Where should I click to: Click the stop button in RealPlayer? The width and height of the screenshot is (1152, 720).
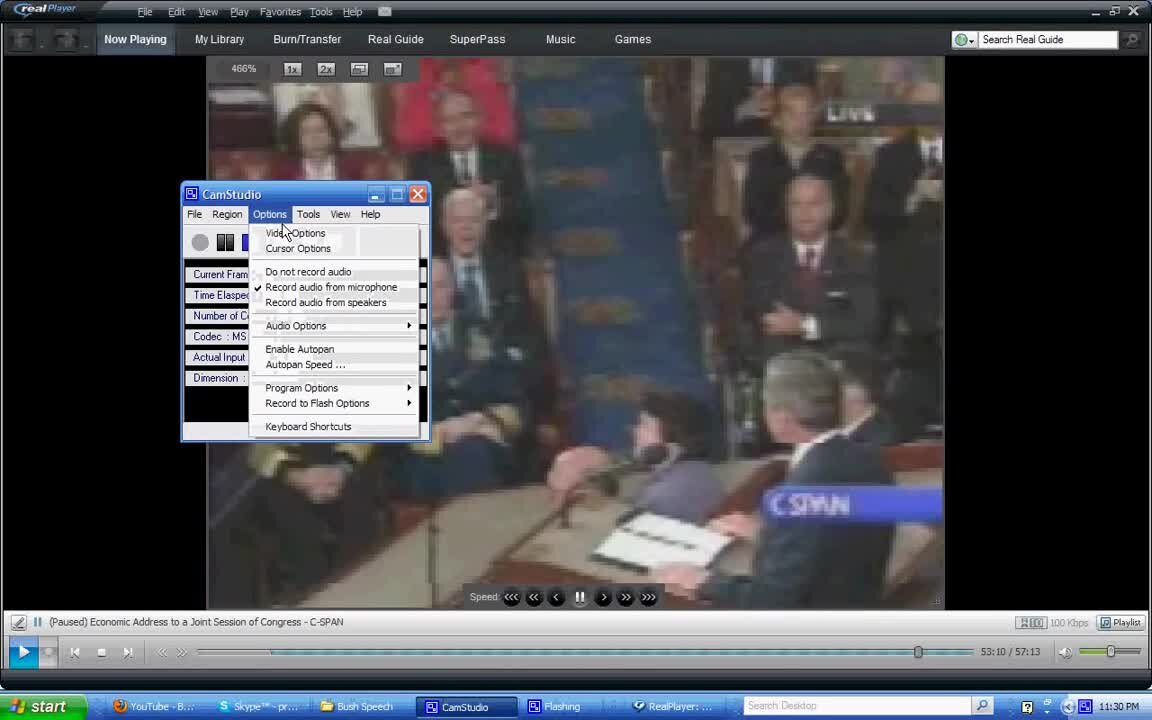(x=101, y=652)
